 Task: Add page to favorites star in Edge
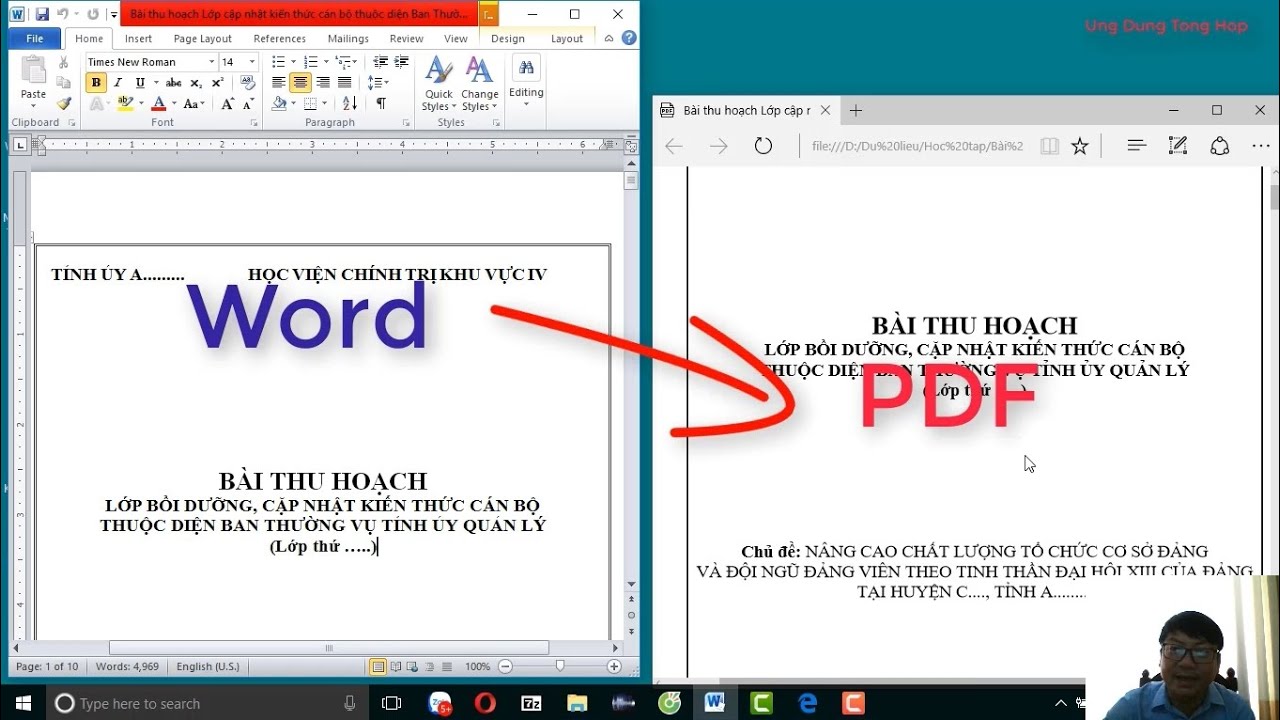pyautogui.click(x=1080, y=146)
